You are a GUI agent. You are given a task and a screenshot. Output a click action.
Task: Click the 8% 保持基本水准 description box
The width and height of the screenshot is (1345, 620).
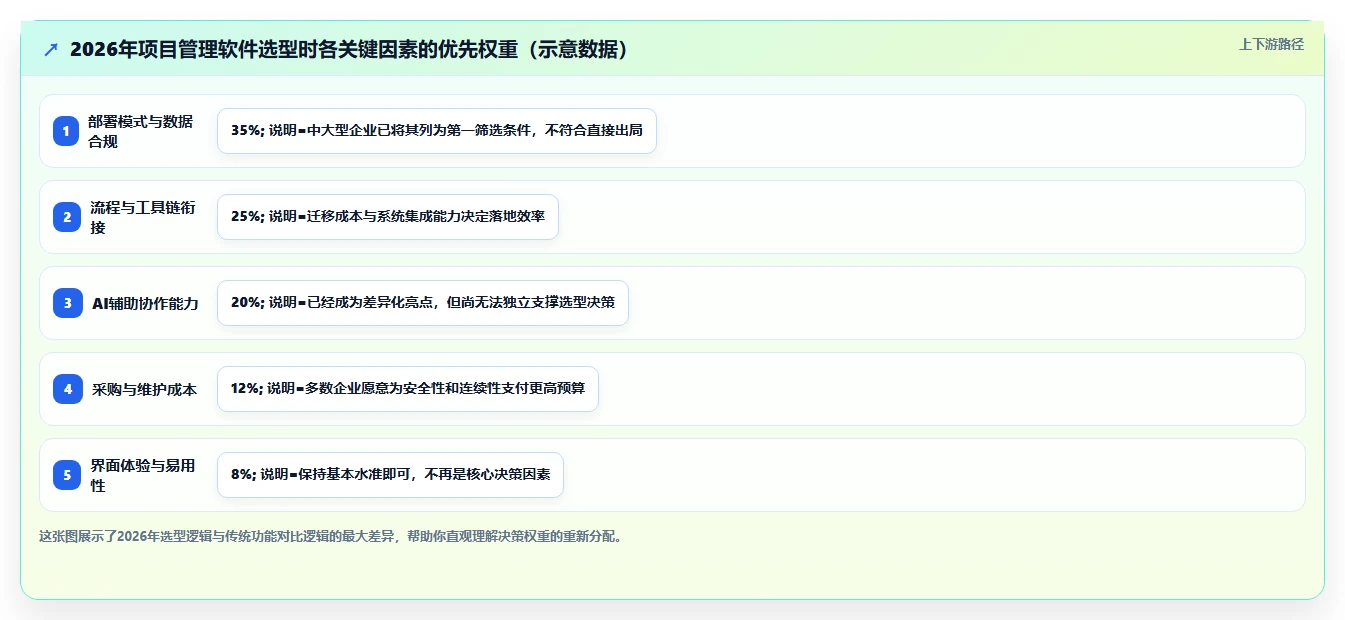click(x=390, y=475)
